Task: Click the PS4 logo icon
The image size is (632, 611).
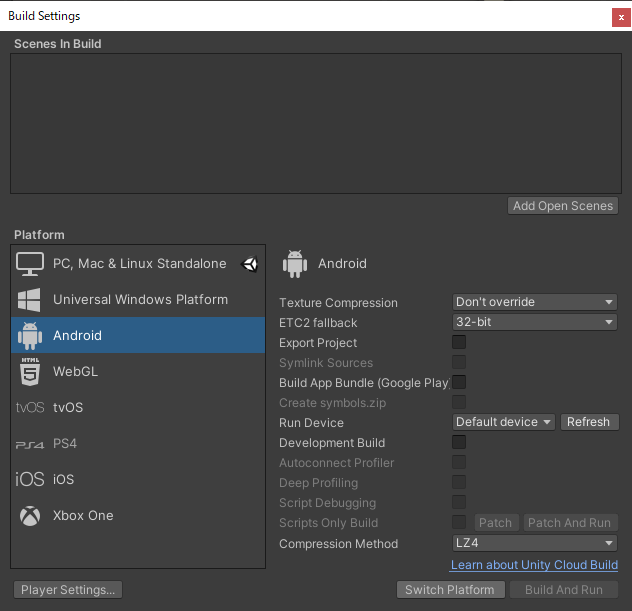Action: click(30, 445)
